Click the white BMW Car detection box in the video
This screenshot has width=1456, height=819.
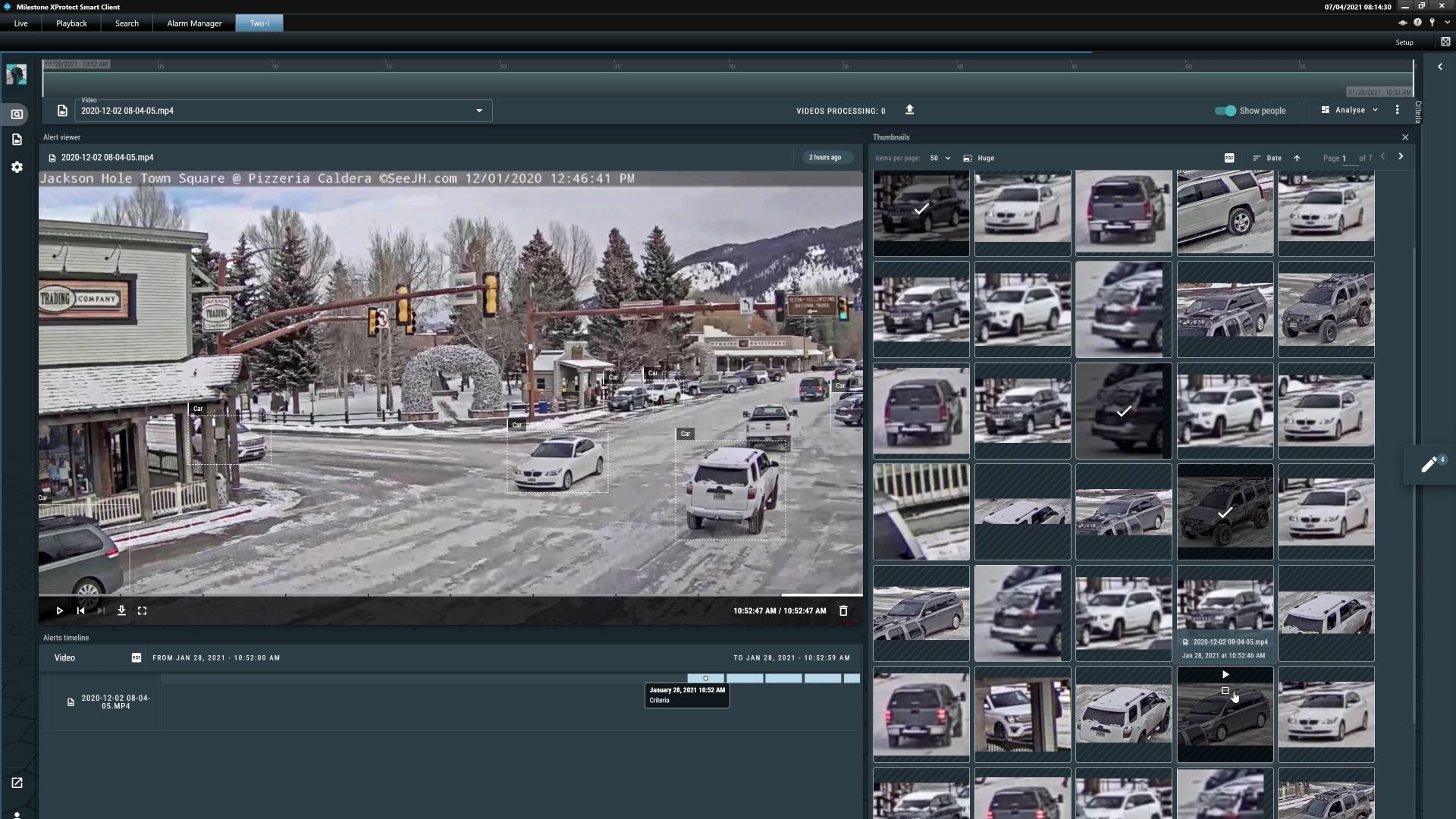click(558, 463)
